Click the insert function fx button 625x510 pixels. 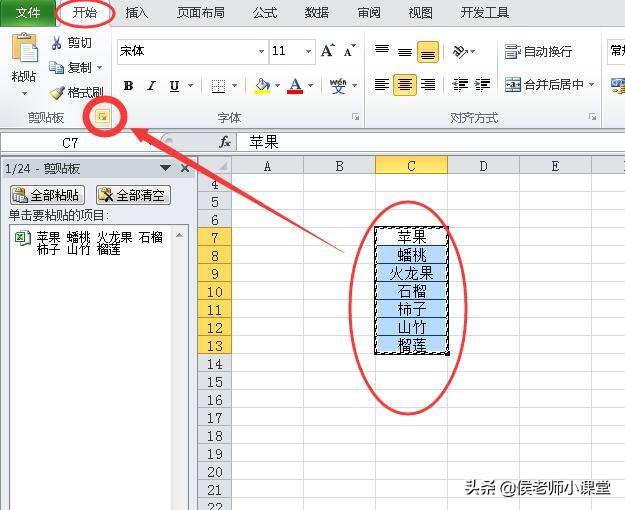click(x=225, y=142)
